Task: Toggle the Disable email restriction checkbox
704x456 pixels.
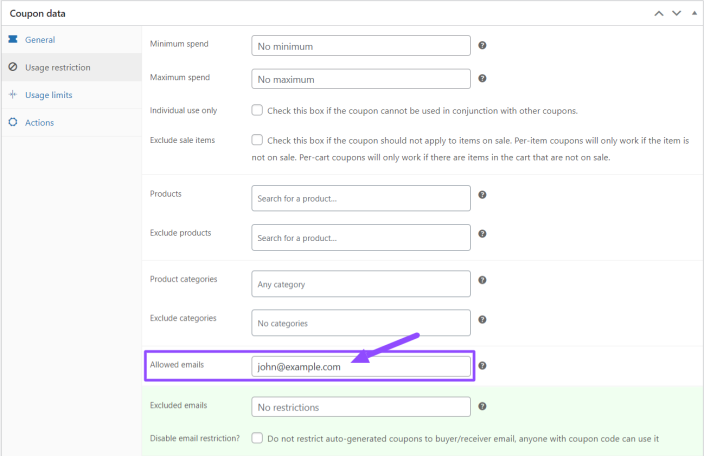Action: (257, 438)
